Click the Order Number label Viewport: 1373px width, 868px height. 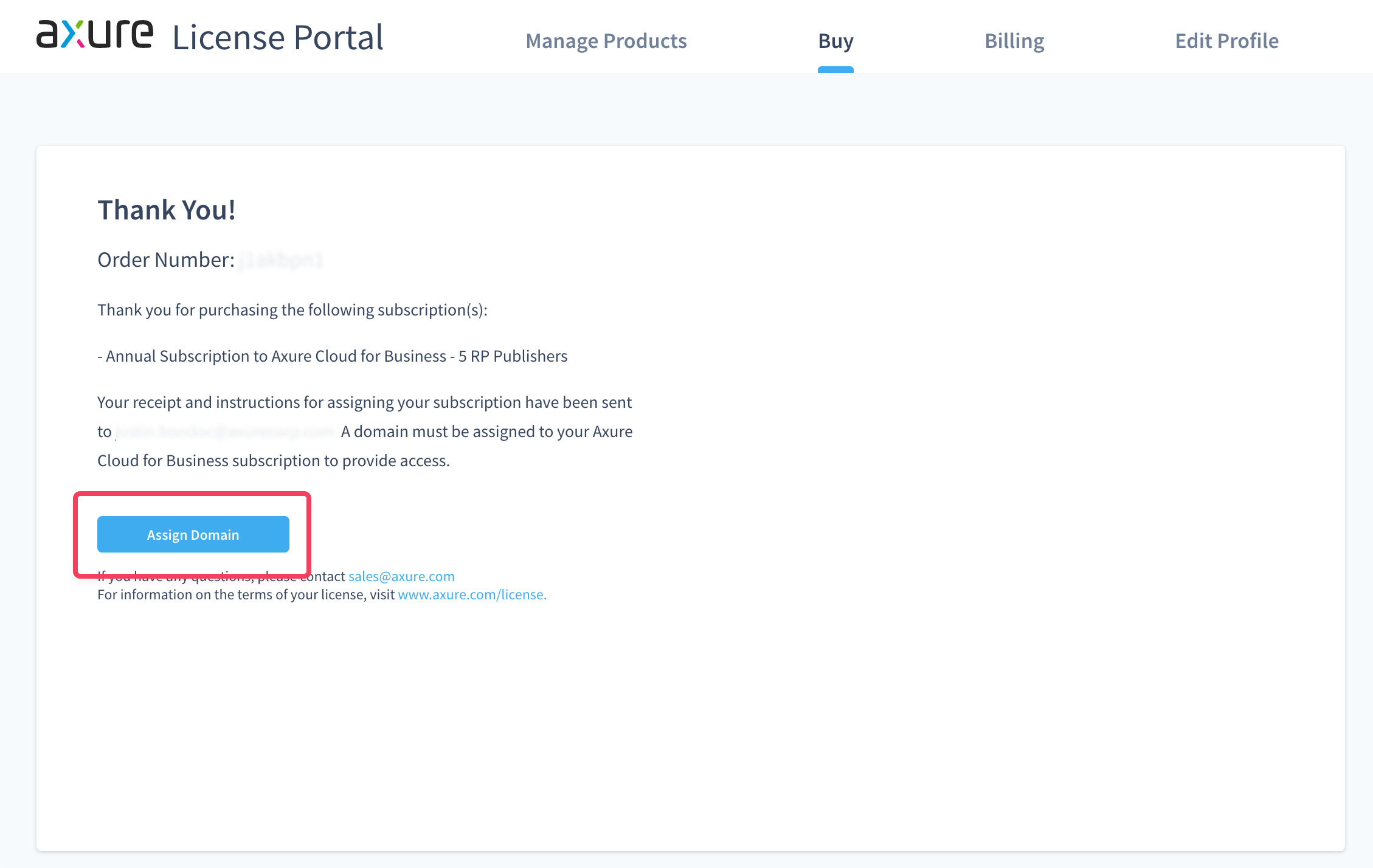165,260
